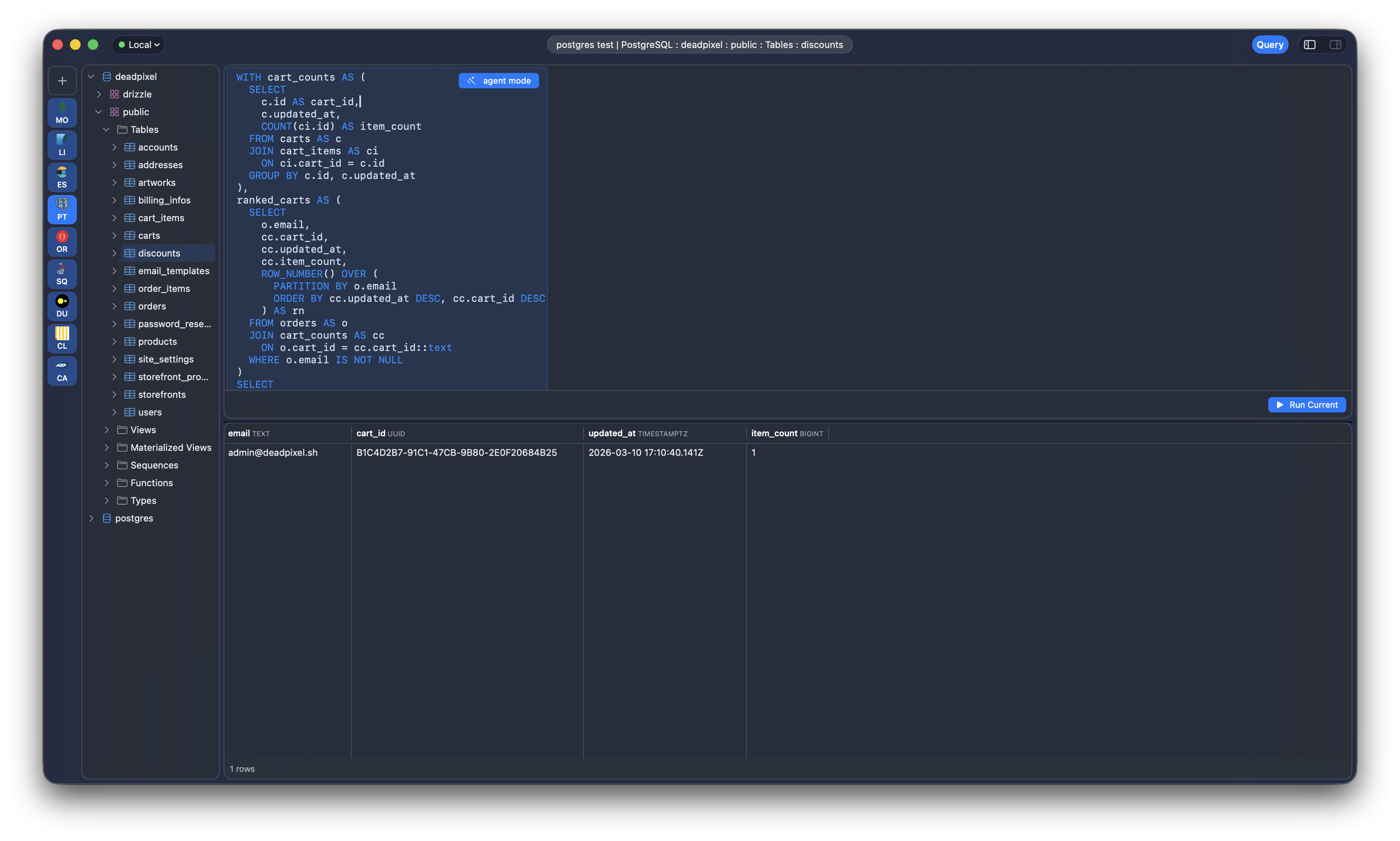Click the cart_id column header

(x=467, y=433)
